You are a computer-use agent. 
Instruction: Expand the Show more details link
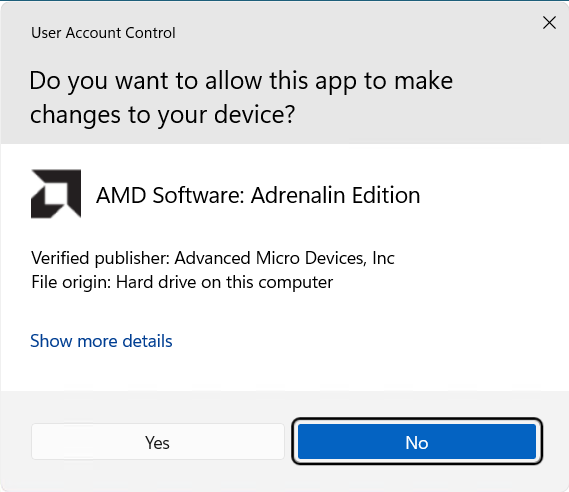101,341
